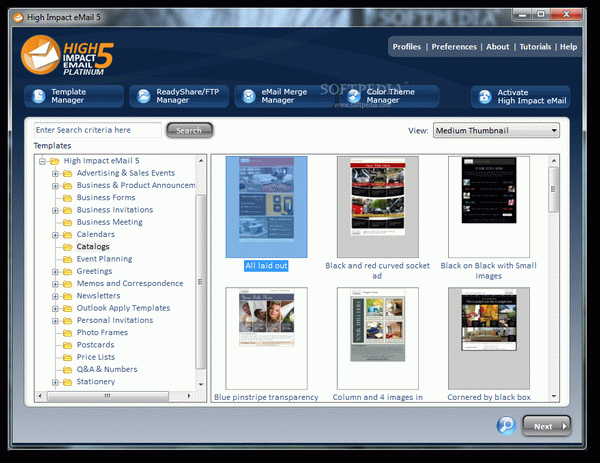Click the Business Forms folder icon

[67, 198]
